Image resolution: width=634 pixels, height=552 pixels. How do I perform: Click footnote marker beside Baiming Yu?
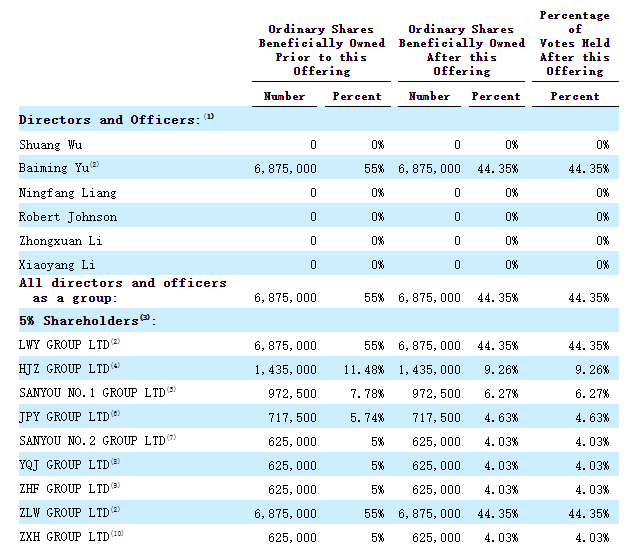point(94,165)
